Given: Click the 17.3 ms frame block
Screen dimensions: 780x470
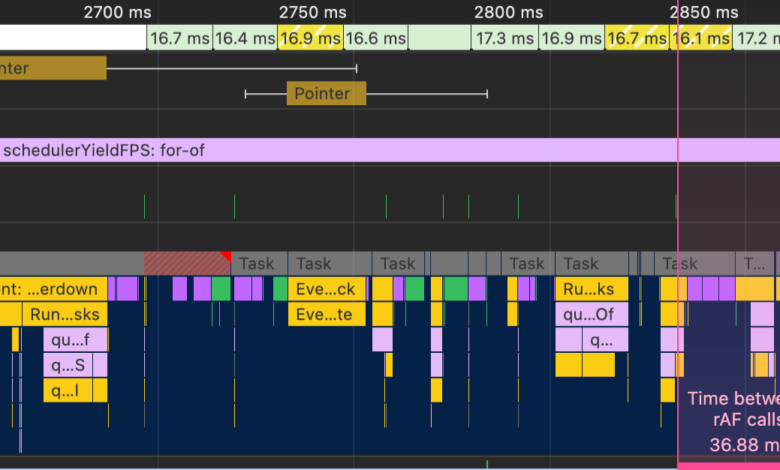Looking at the screenshot, I should (504, 38).
